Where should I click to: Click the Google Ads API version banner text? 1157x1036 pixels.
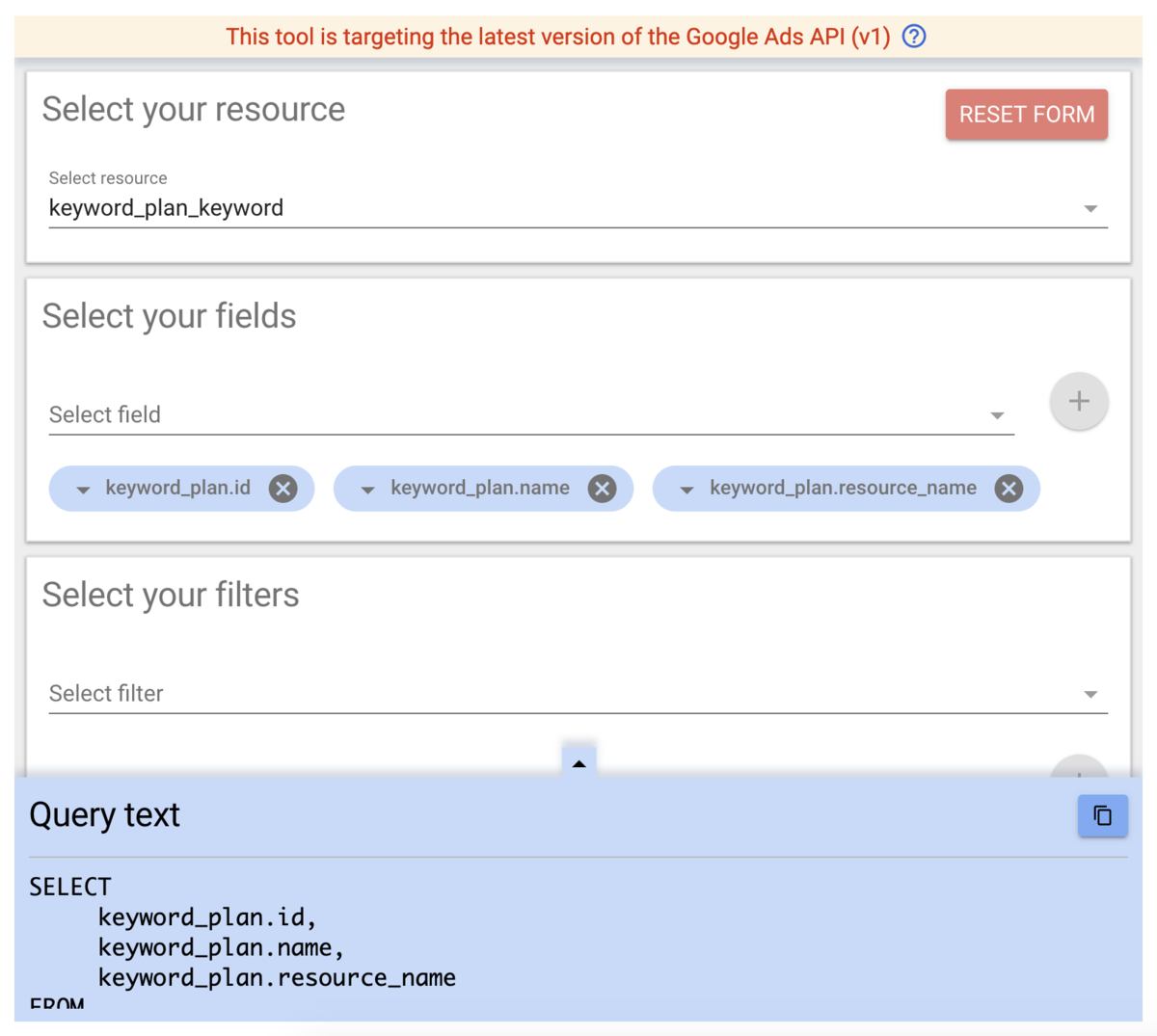[558, 37]
